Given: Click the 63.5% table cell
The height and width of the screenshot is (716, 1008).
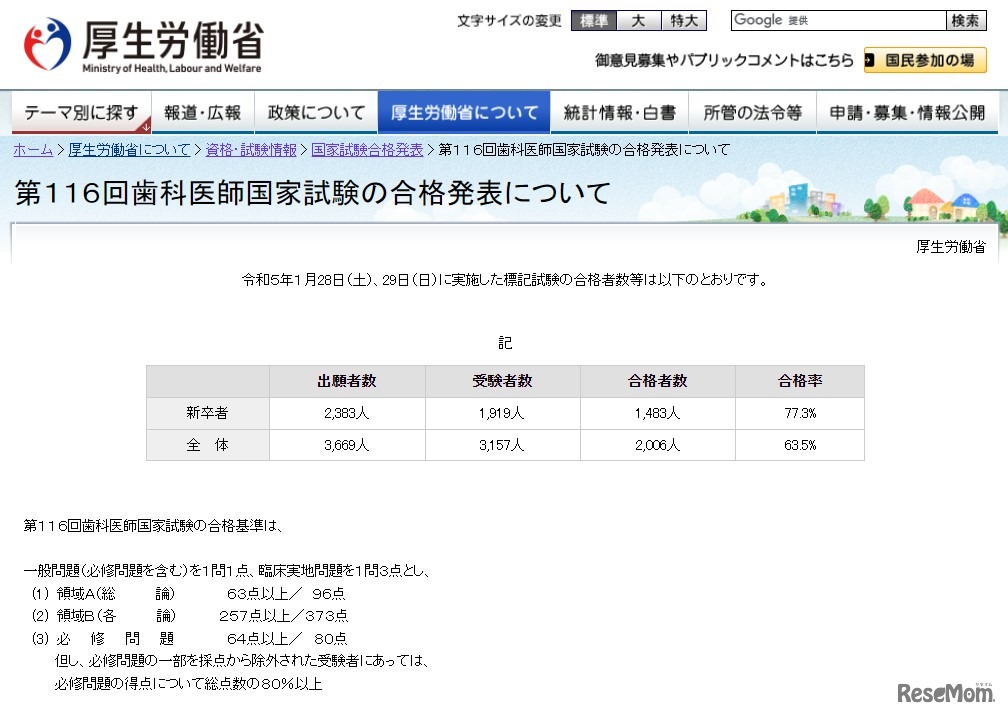Looking at the screenshot, I should tap(800, 445).
